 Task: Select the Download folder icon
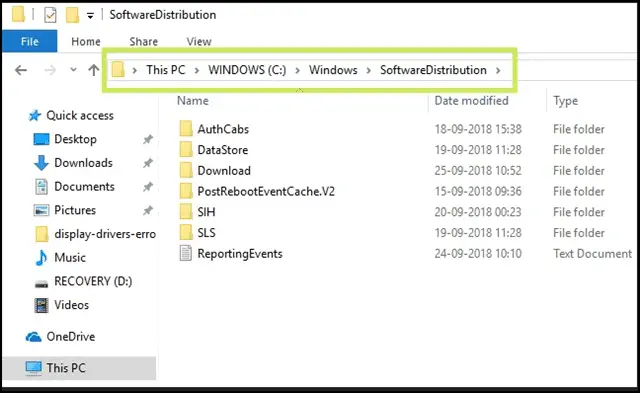[x=186, y=170]
